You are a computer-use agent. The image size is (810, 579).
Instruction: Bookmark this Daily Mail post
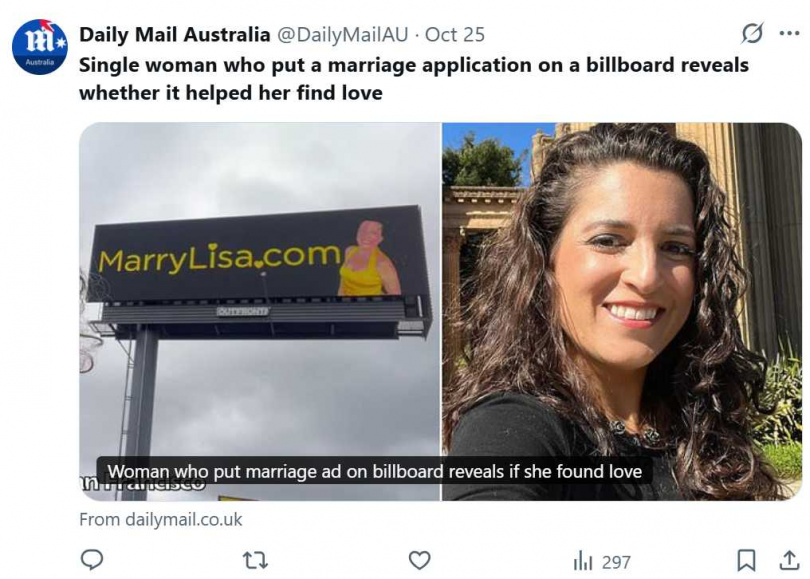coord(746,560)
